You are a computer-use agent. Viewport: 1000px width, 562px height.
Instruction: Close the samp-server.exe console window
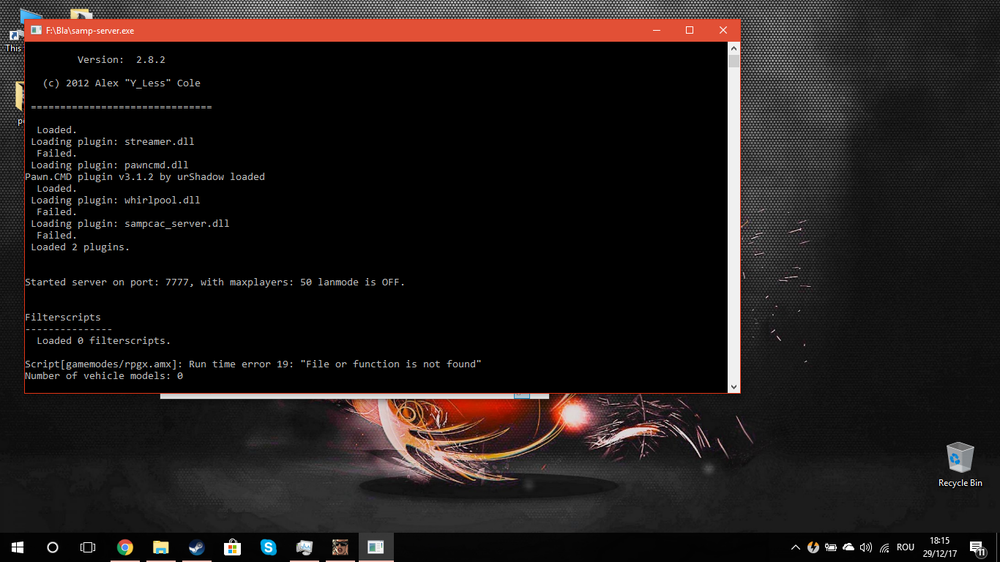(723, 31)
